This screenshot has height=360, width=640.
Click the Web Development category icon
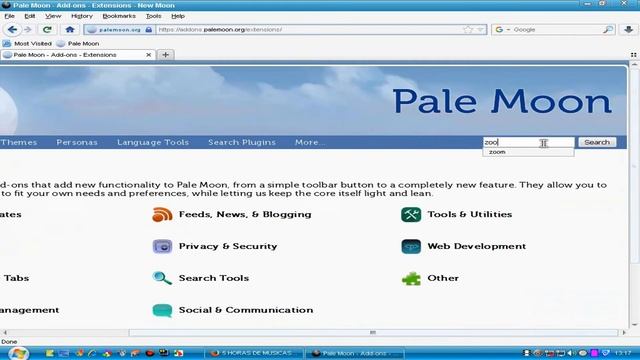411,246
